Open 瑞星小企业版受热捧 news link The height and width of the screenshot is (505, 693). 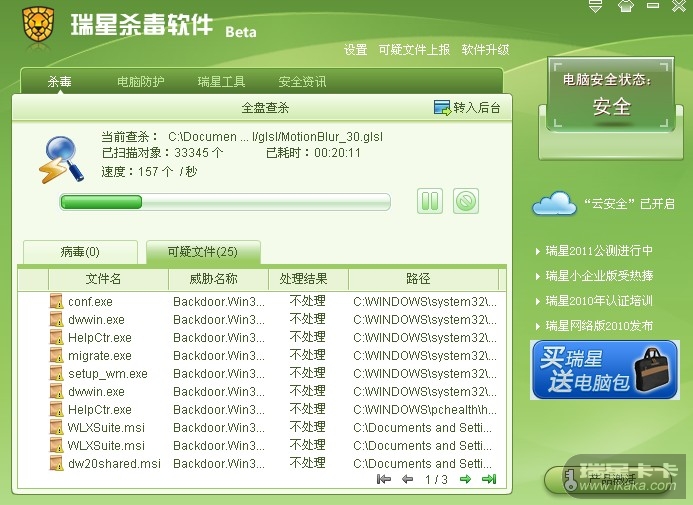coord(599,276)
